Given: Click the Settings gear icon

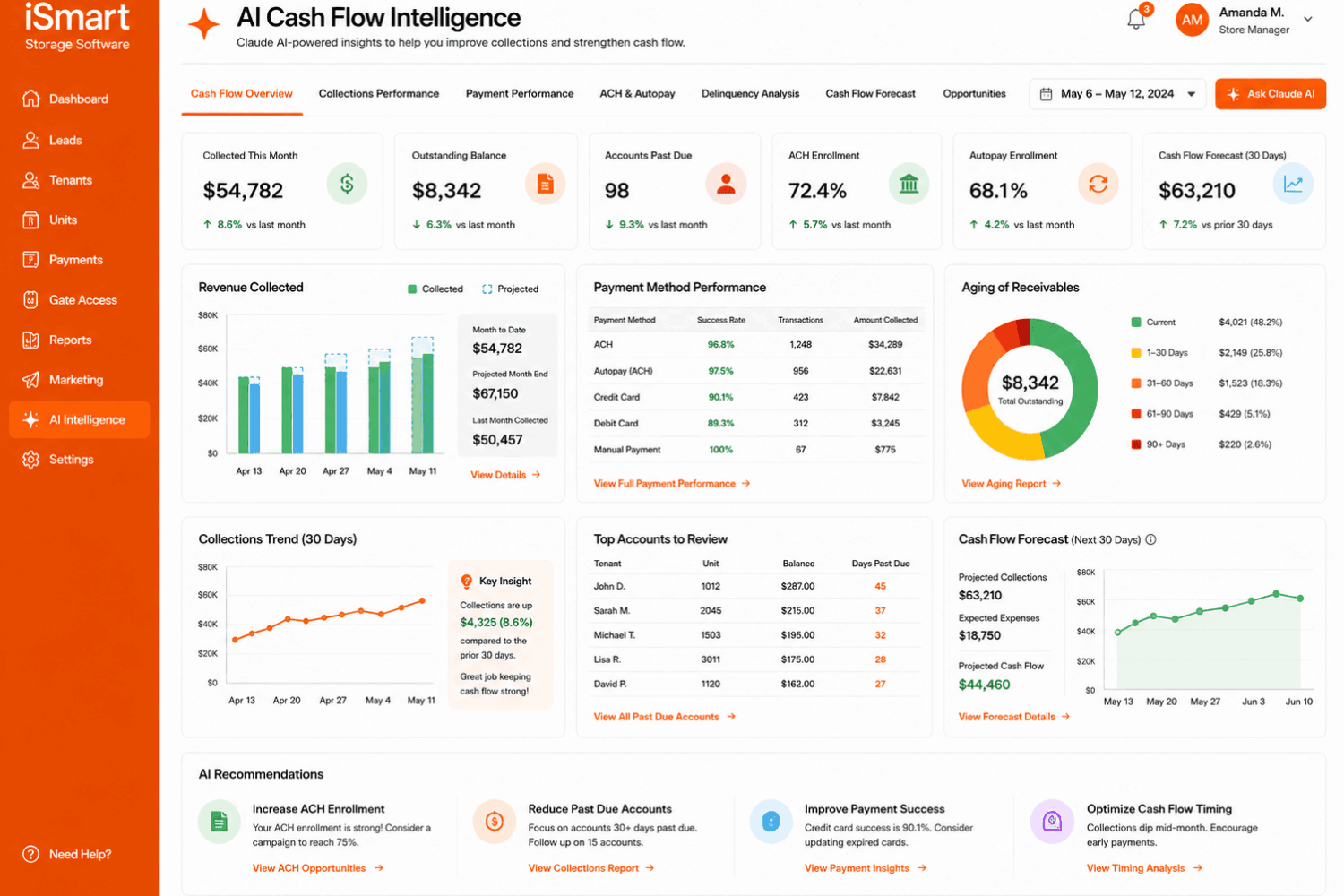Looking at the screenshot, I should (31, 460).
